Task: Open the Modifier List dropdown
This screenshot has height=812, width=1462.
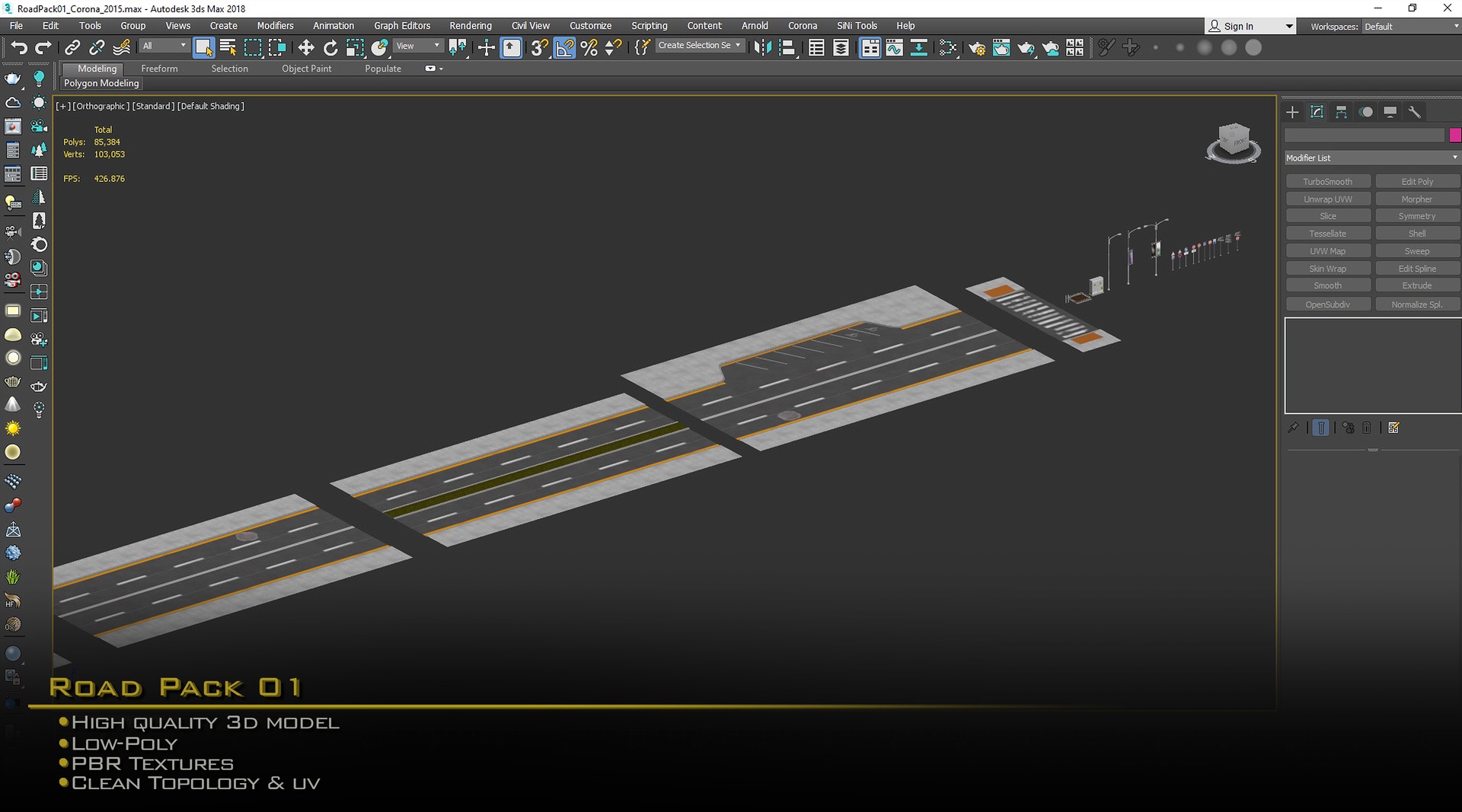Action: 1371,158
